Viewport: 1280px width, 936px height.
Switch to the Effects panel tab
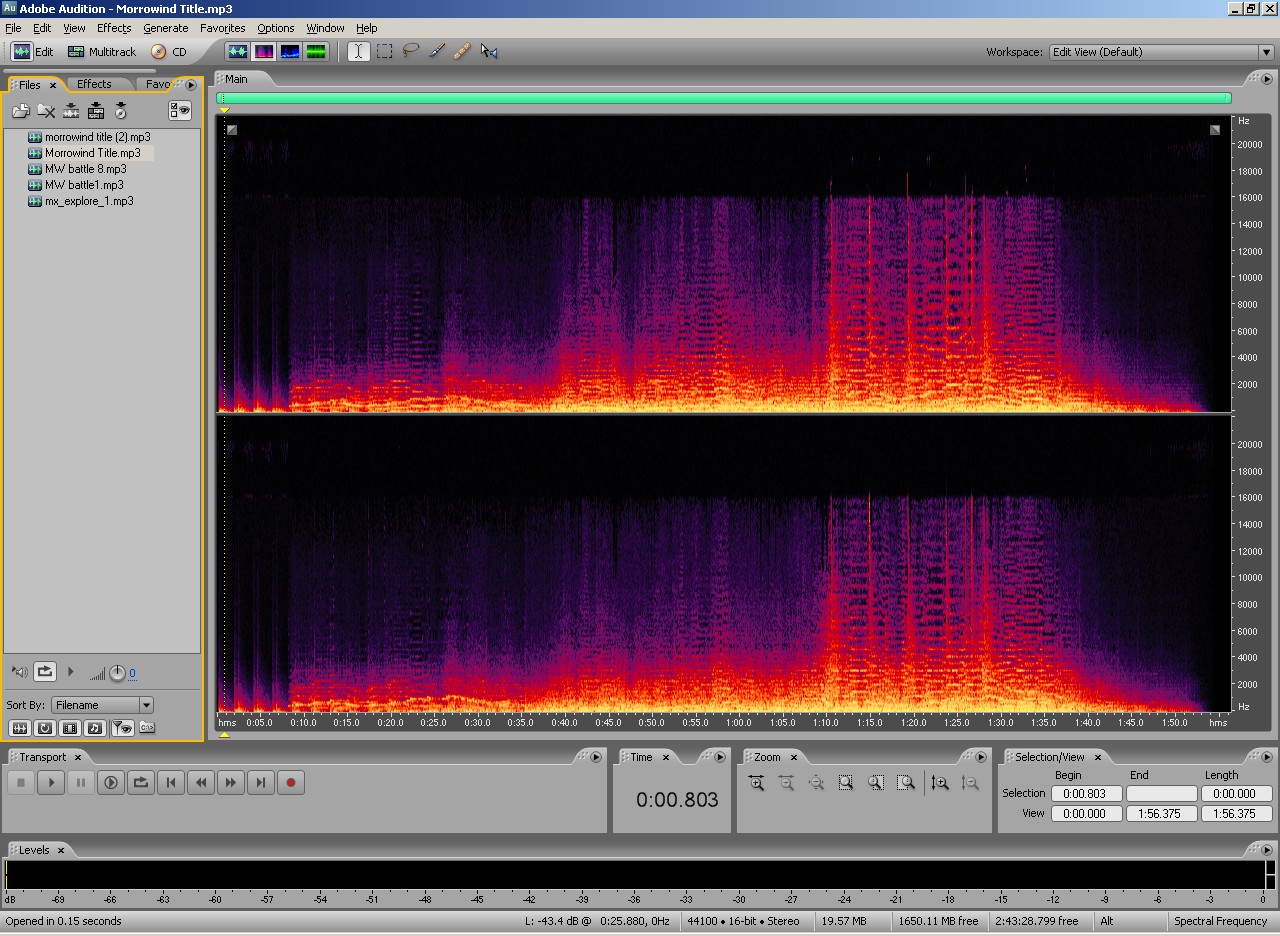pos(94,84)
